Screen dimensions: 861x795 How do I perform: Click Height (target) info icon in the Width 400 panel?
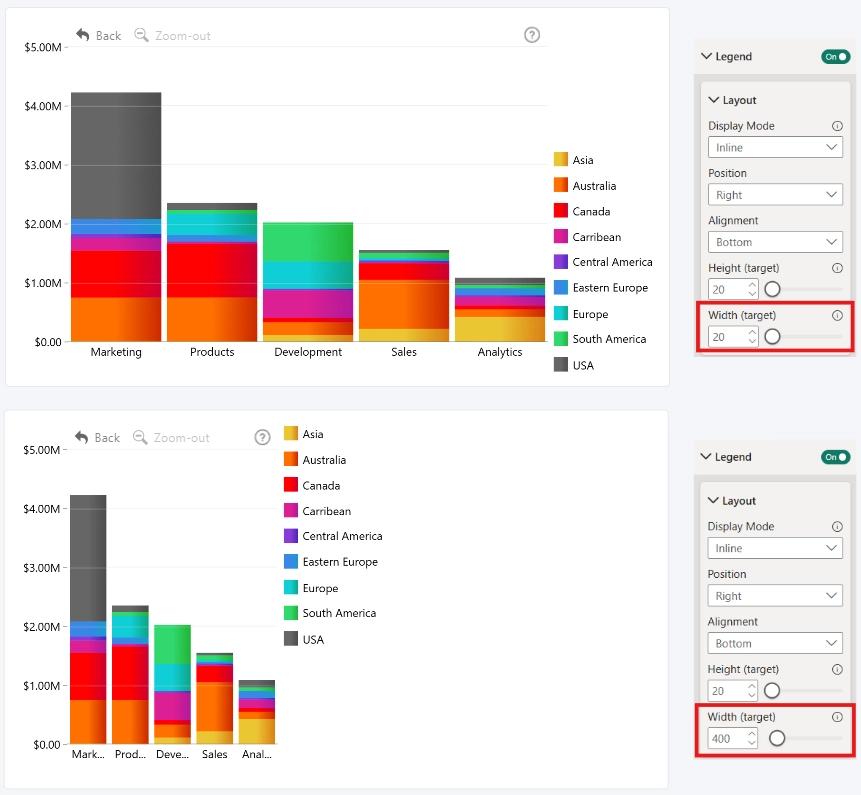(837, 669)
